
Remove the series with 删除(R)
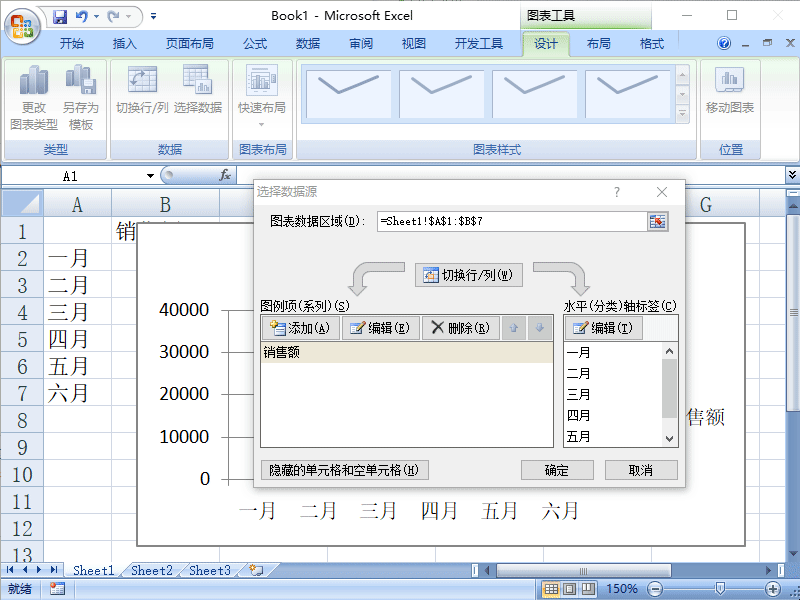click(x=460, y=328)
